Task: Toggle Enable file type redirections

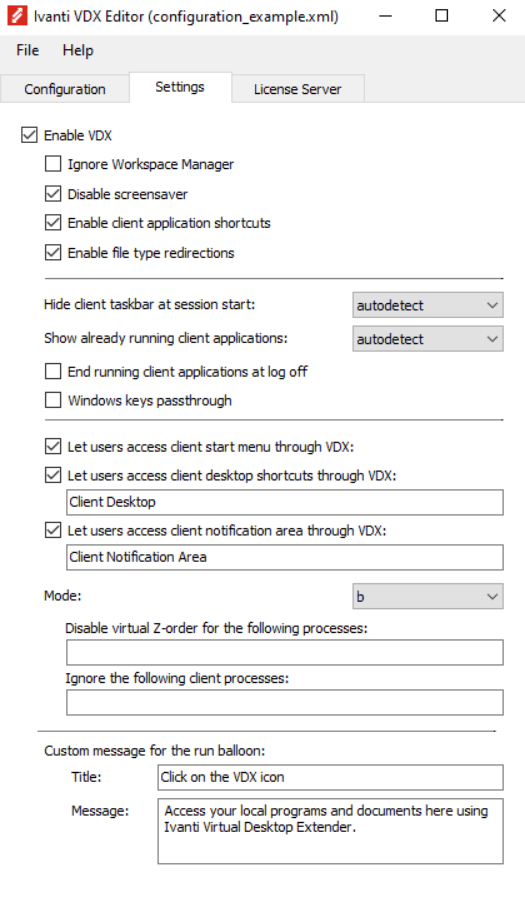Action: click(53, 253)
